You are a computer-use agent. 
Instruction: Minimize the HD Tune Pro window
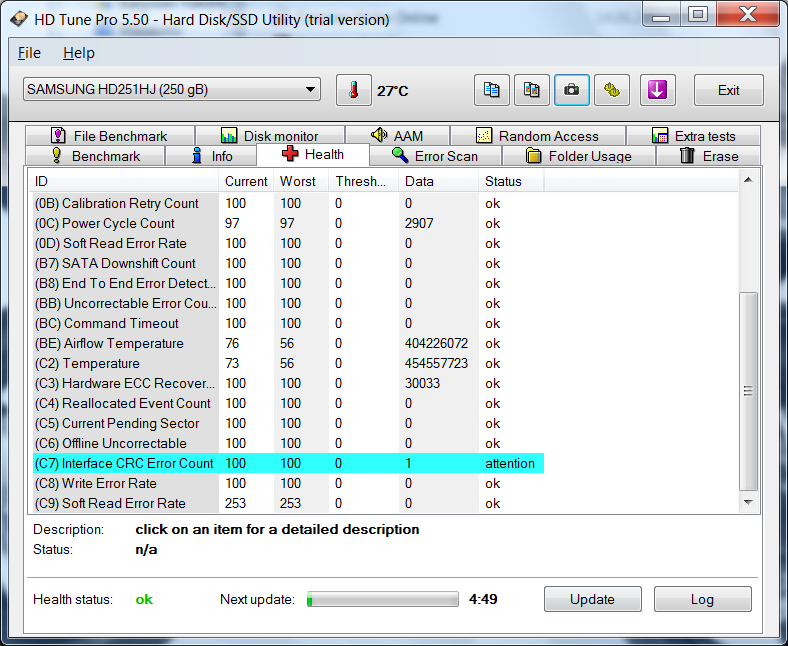coord(661,15)
